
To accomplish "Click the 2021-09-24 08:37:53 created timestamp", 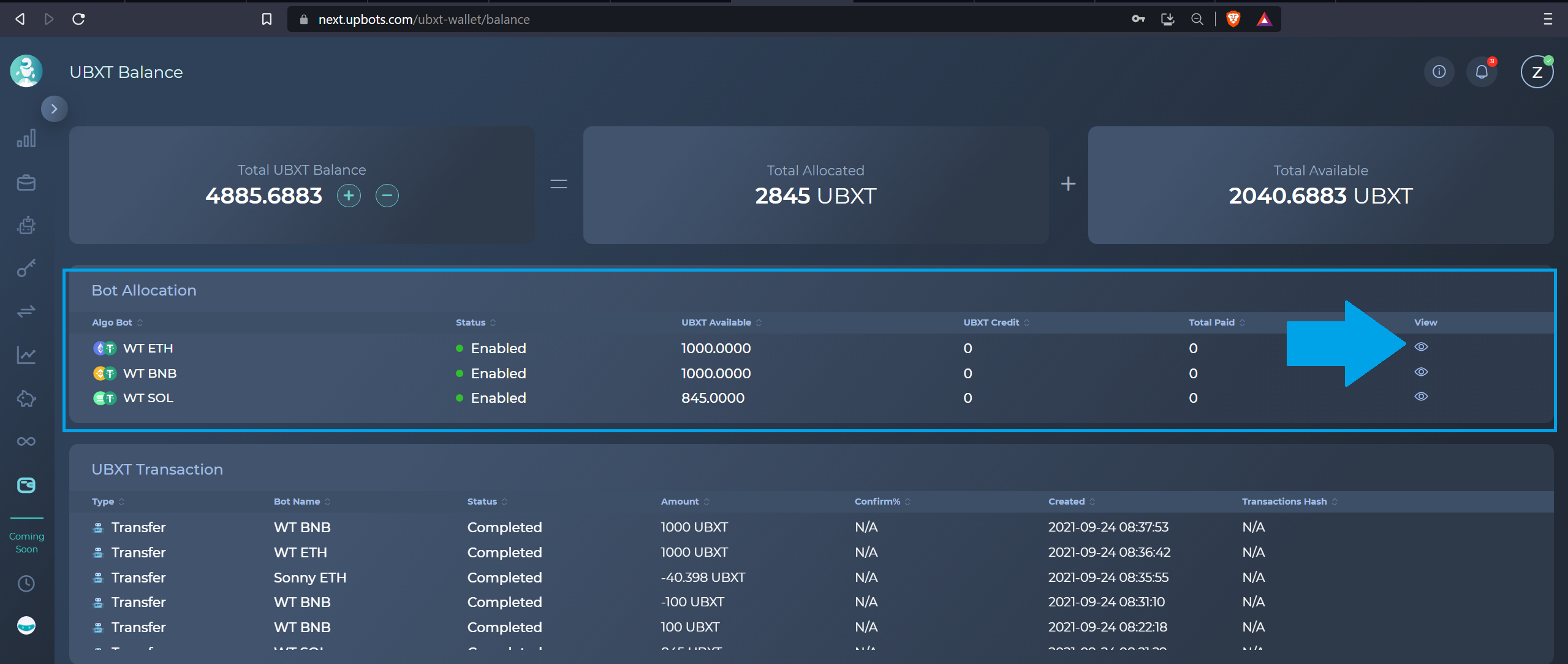I will (x=1108, y=527).
